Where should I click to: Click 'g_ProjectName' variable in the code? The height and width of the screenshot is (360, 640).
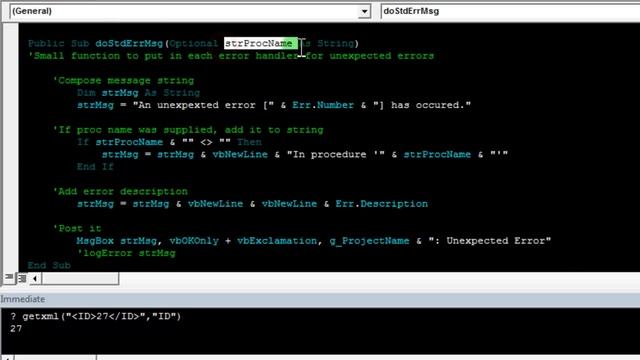click(x=369, y=241)
